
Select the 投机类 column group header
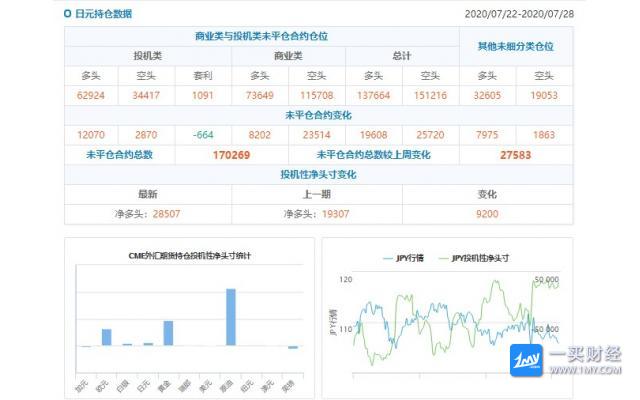(x=148, y=56)
